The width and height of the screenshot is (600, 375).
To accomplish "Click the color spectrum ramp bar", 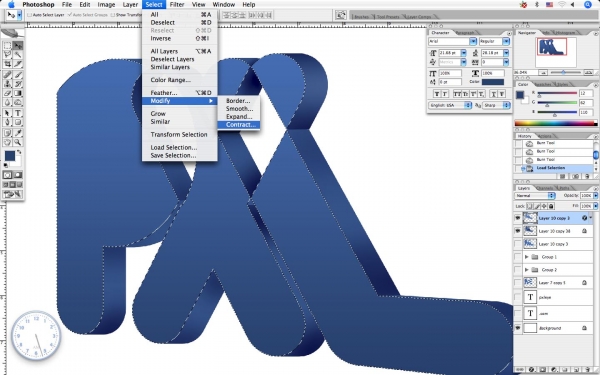I will (555, 123).
